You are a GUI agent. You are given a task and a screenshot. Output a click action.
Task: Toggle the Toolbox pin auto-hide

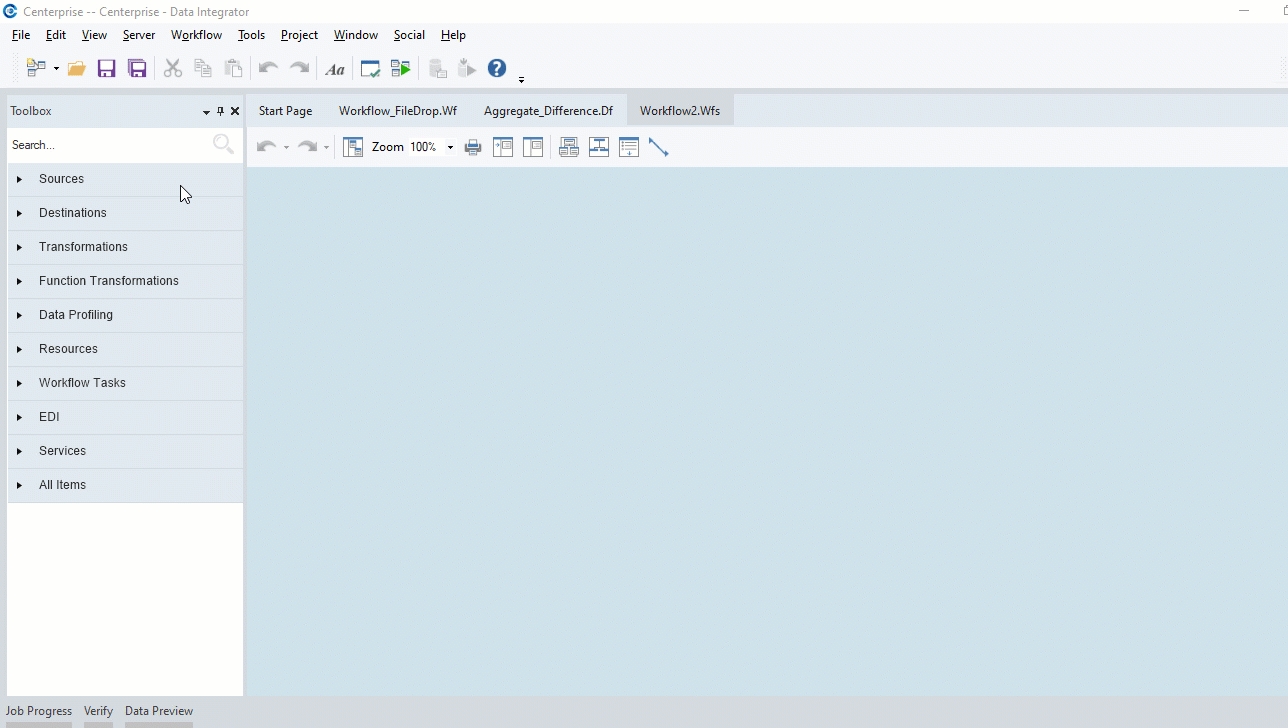point(221,111)
